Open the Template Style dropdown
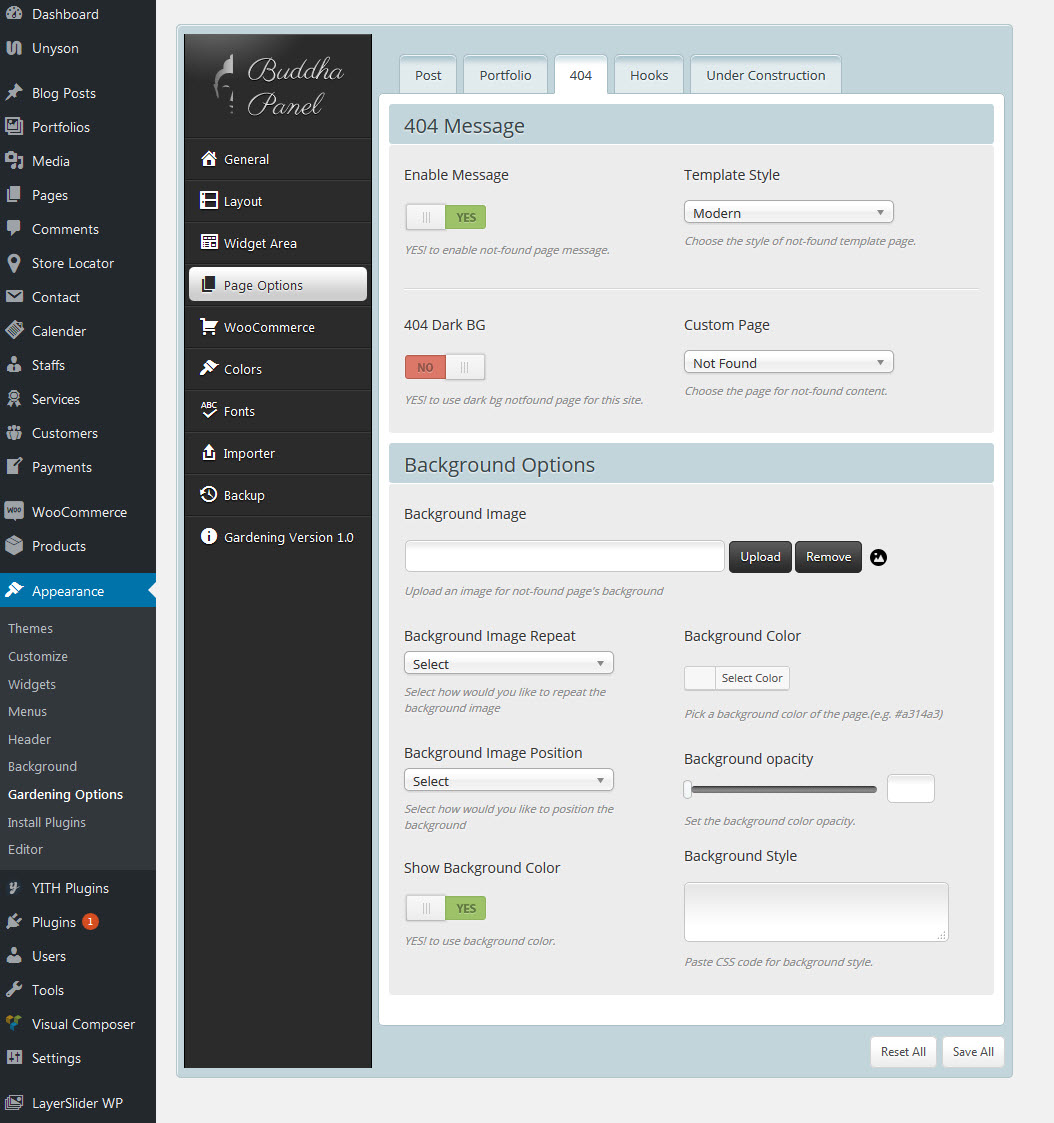Viewport: 1054px width, 1123px height. (788, 213)
